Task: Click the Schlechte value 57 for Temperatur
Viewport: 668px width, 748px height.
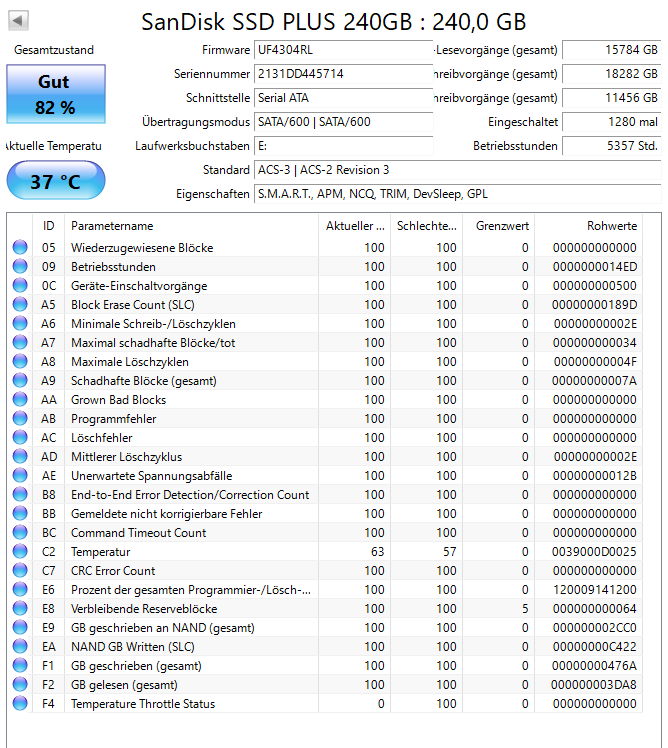Action: pos(449,551)
